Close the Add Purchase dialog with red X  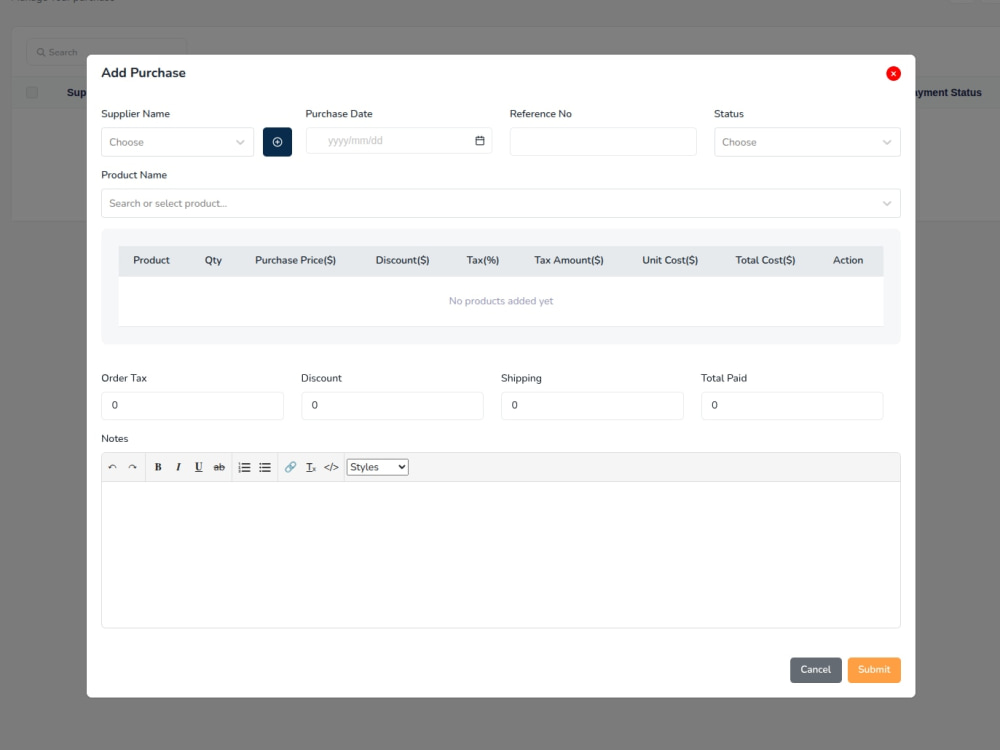click(x=893, y=73)
